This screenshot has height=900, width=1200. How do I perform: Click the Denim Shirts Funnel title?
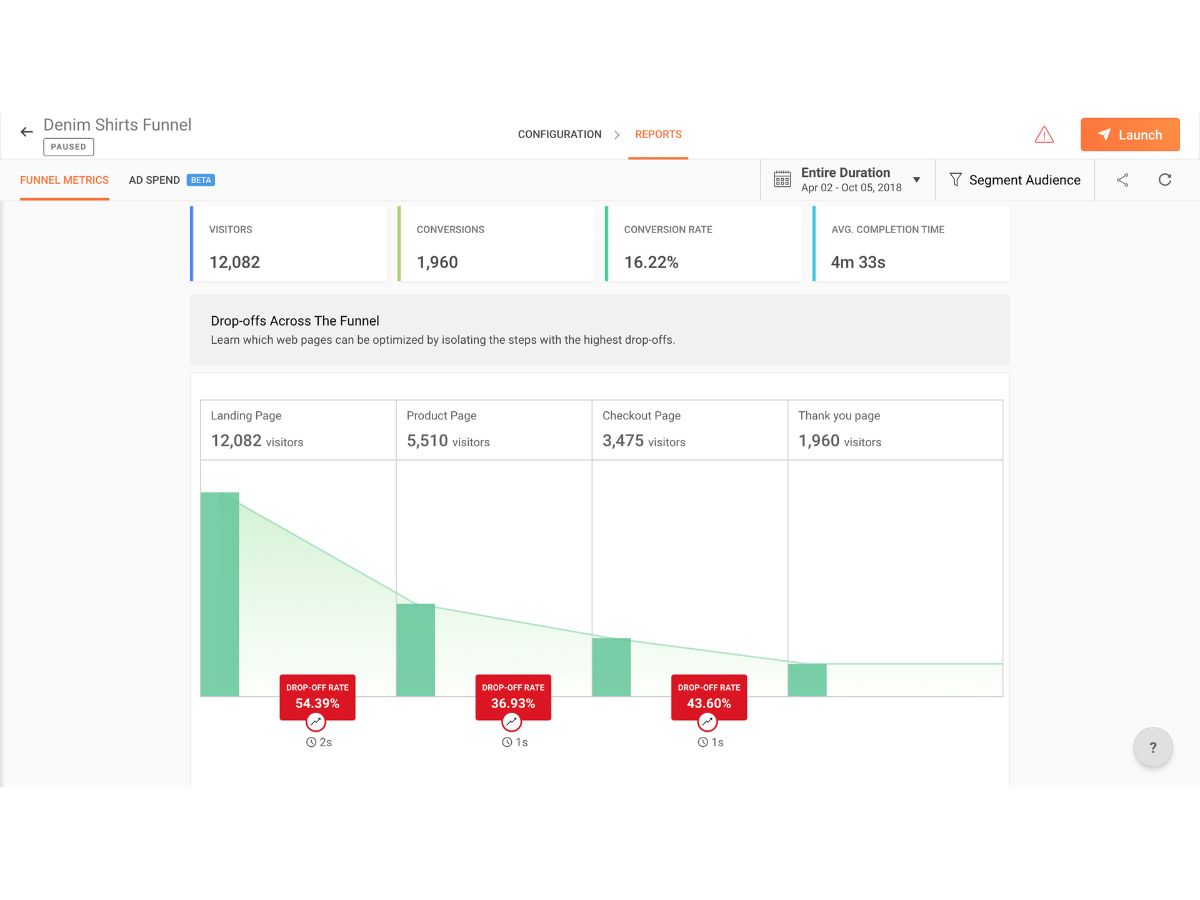(117, 125)
